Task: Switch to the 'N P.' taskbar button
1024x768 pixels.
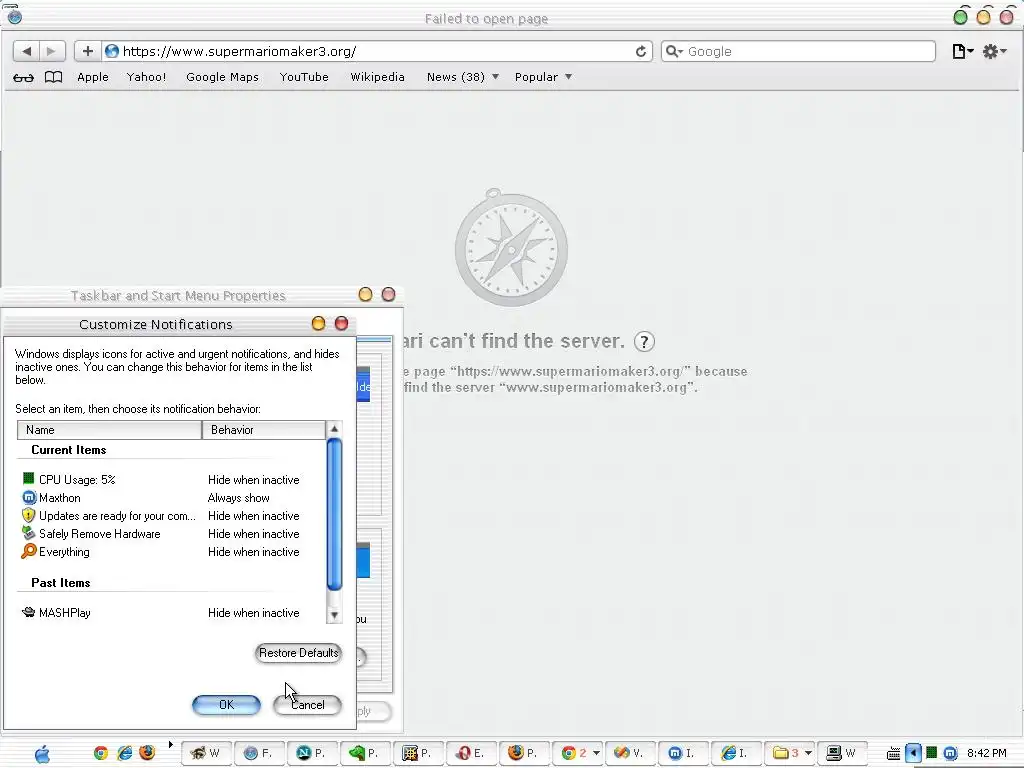Action: coord(312,753)
